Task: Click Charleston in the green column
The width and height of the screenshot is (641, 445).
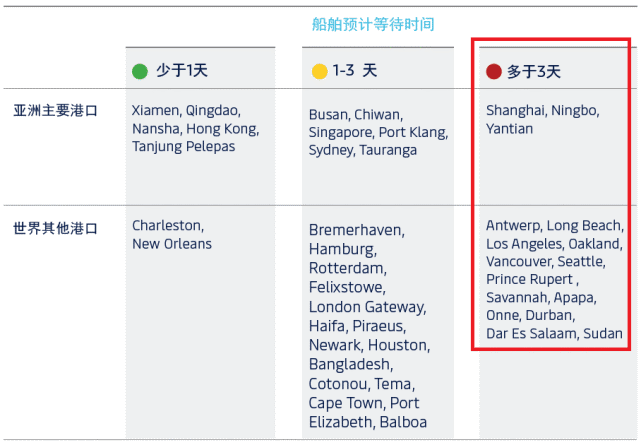Action: click(167, 226)
